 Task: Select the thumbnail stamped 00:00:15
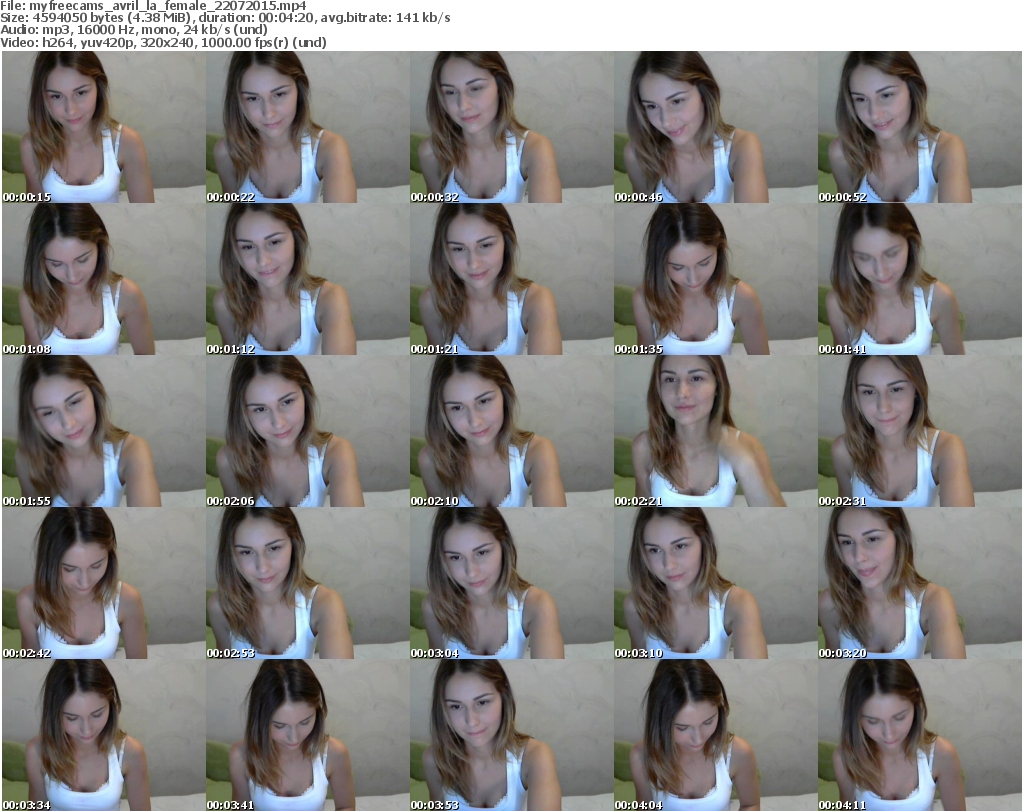[x=103, y=127]
